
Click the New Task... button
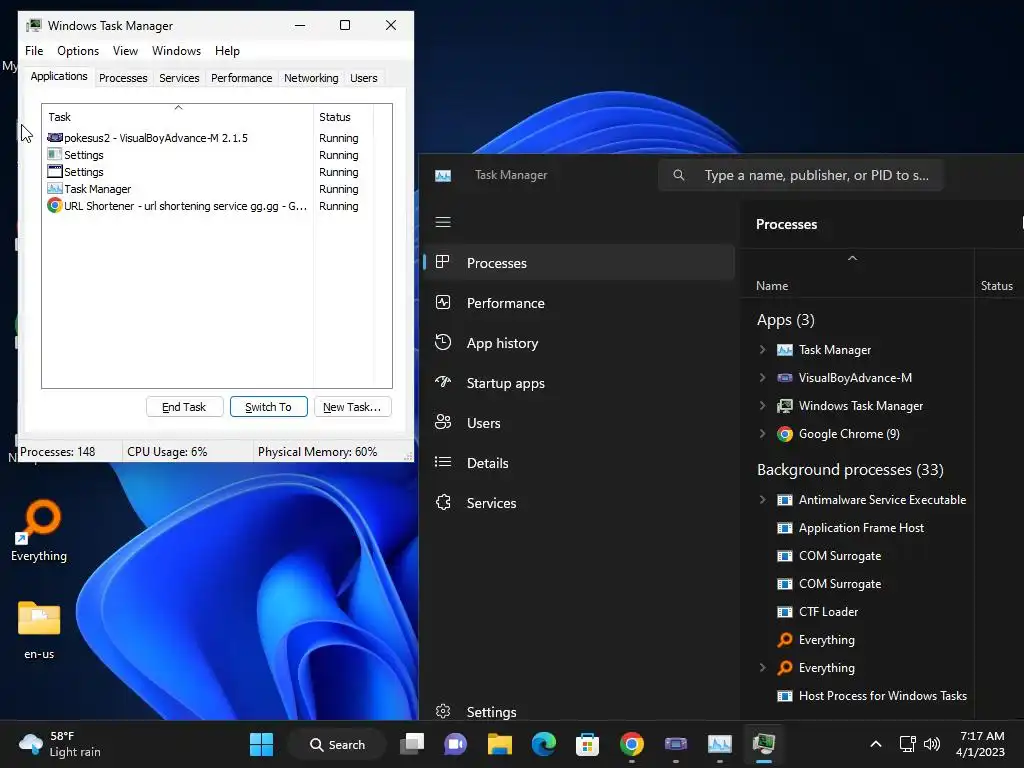click(353, 407)
